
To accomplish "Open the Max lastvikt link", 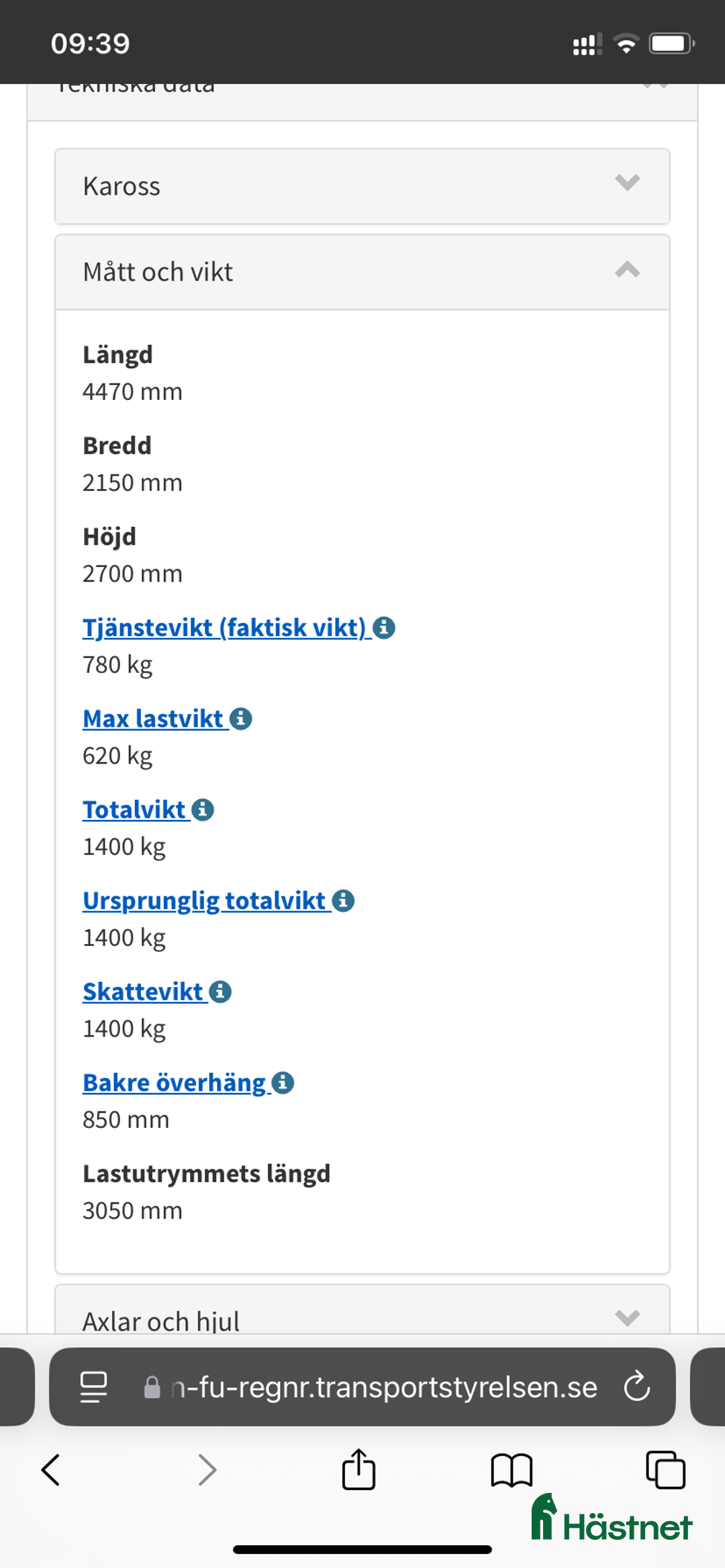I will tap(153, 719).
